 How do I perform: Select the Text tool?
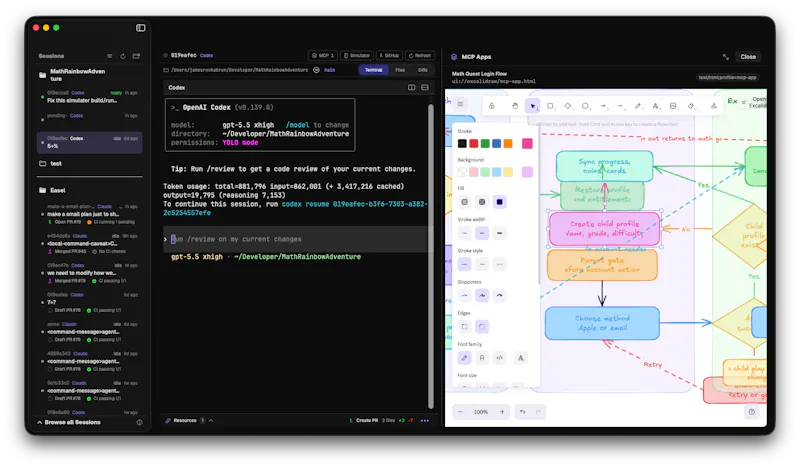click(656, 106)
